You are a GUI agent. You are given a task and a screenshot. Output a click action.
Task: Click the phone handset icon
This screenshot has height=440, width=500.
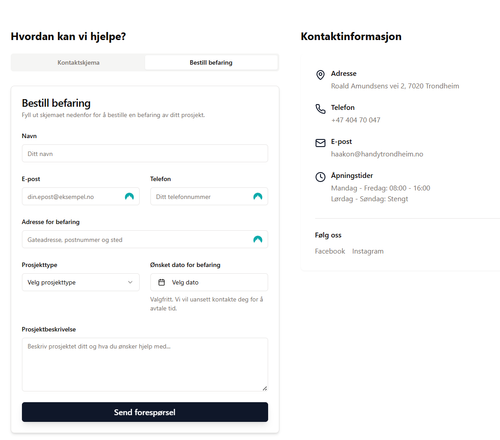point(320,109)
